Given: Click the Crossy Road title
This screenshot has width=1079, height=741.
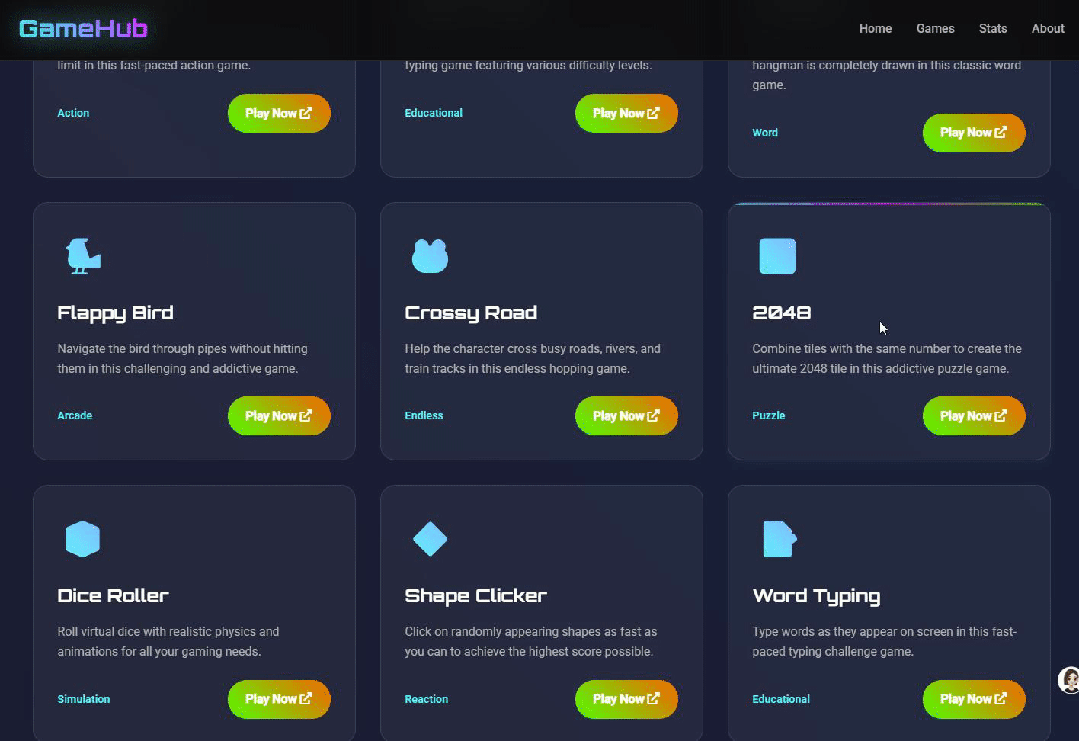Looking at the screenshot, I should click(471, 313).
